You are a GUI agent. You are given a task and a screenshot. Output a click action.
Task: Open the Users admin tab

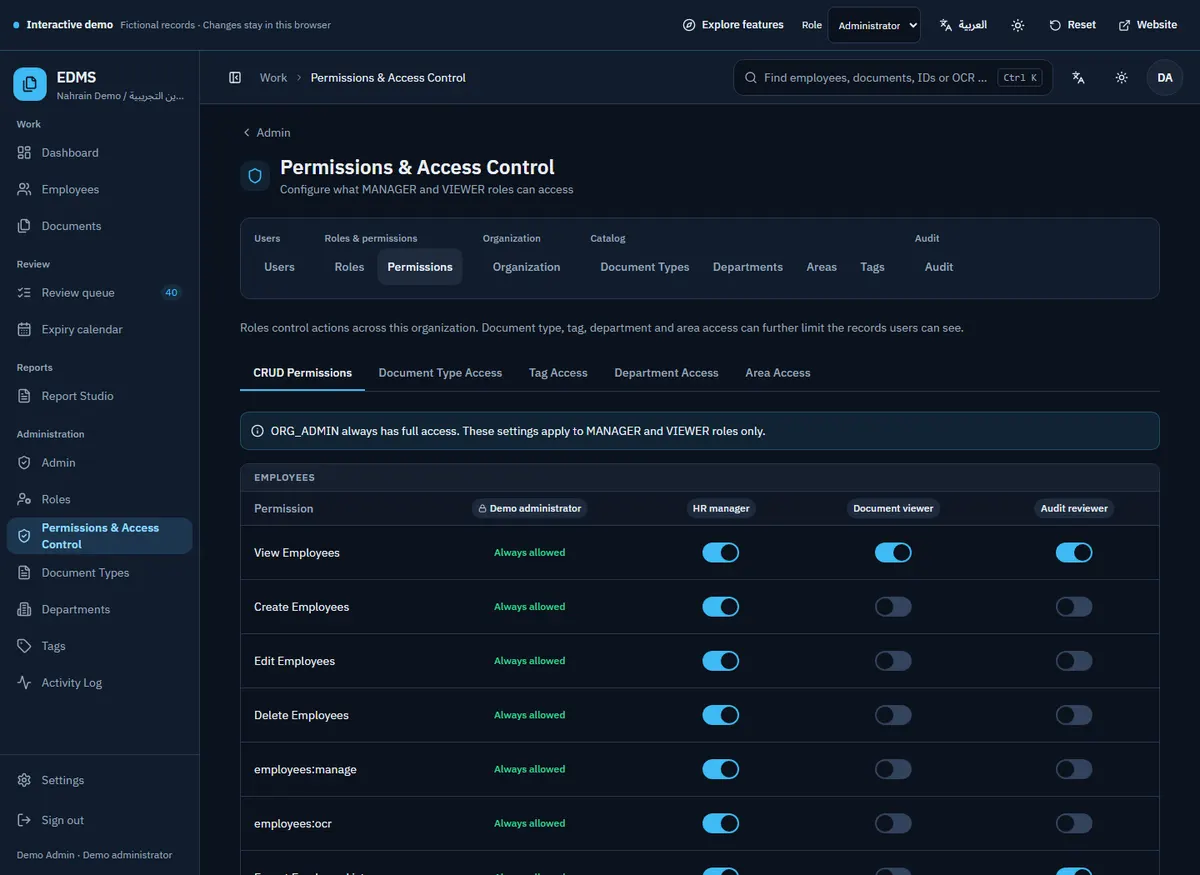tap(279, 267)
